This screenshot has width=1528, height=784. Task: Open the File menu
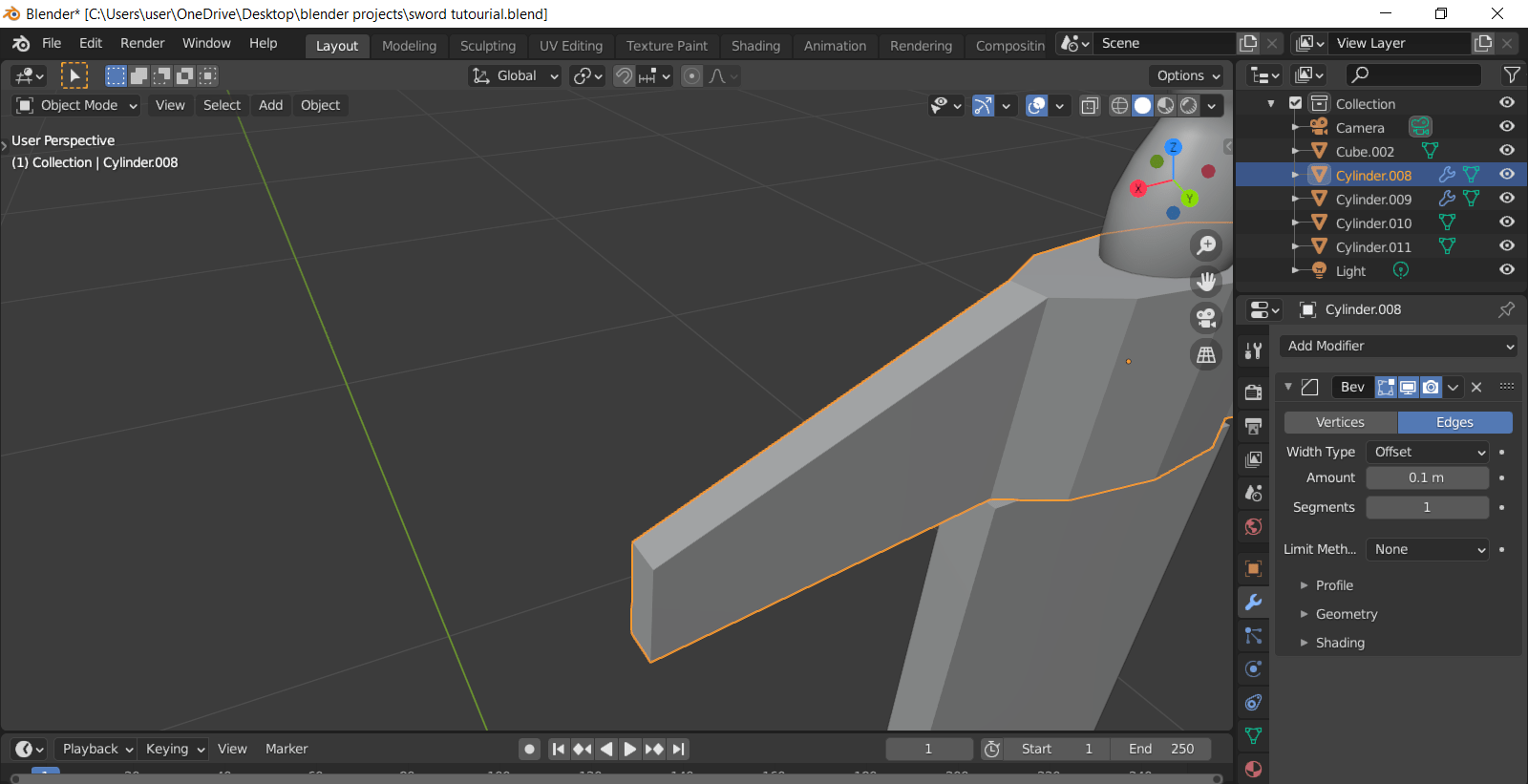52,43
